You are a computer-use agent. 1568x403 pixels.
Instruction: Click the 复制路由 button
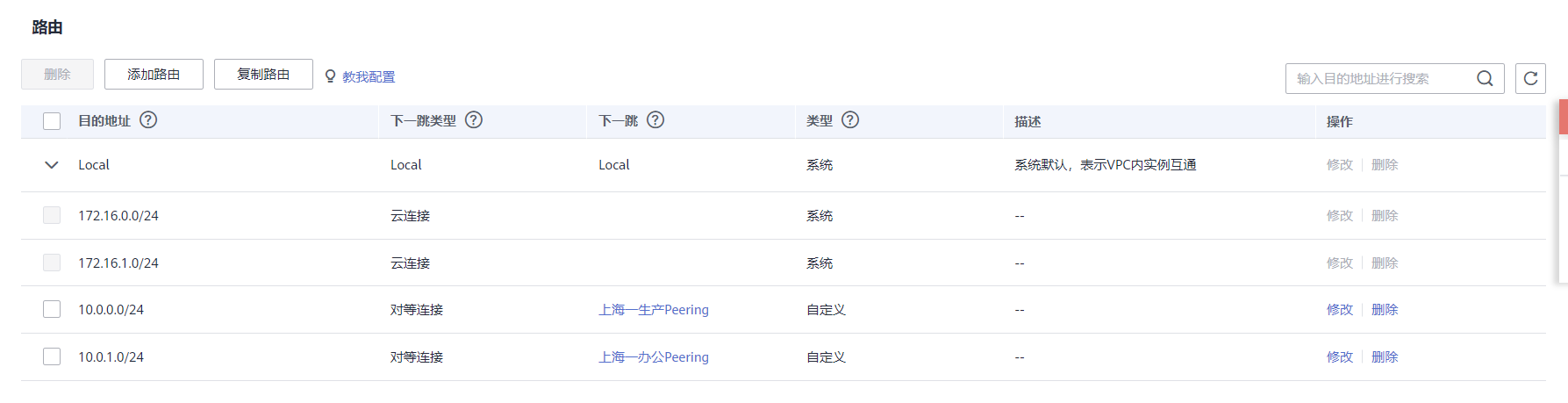(263, 75)
